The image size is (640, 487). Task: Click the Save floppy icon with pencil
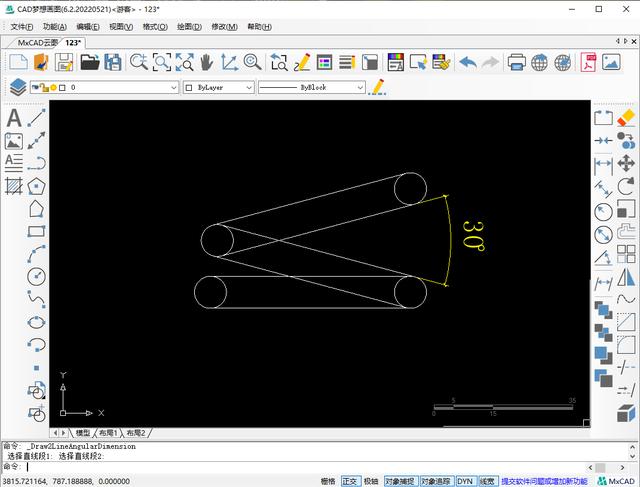tap(64, 63)
